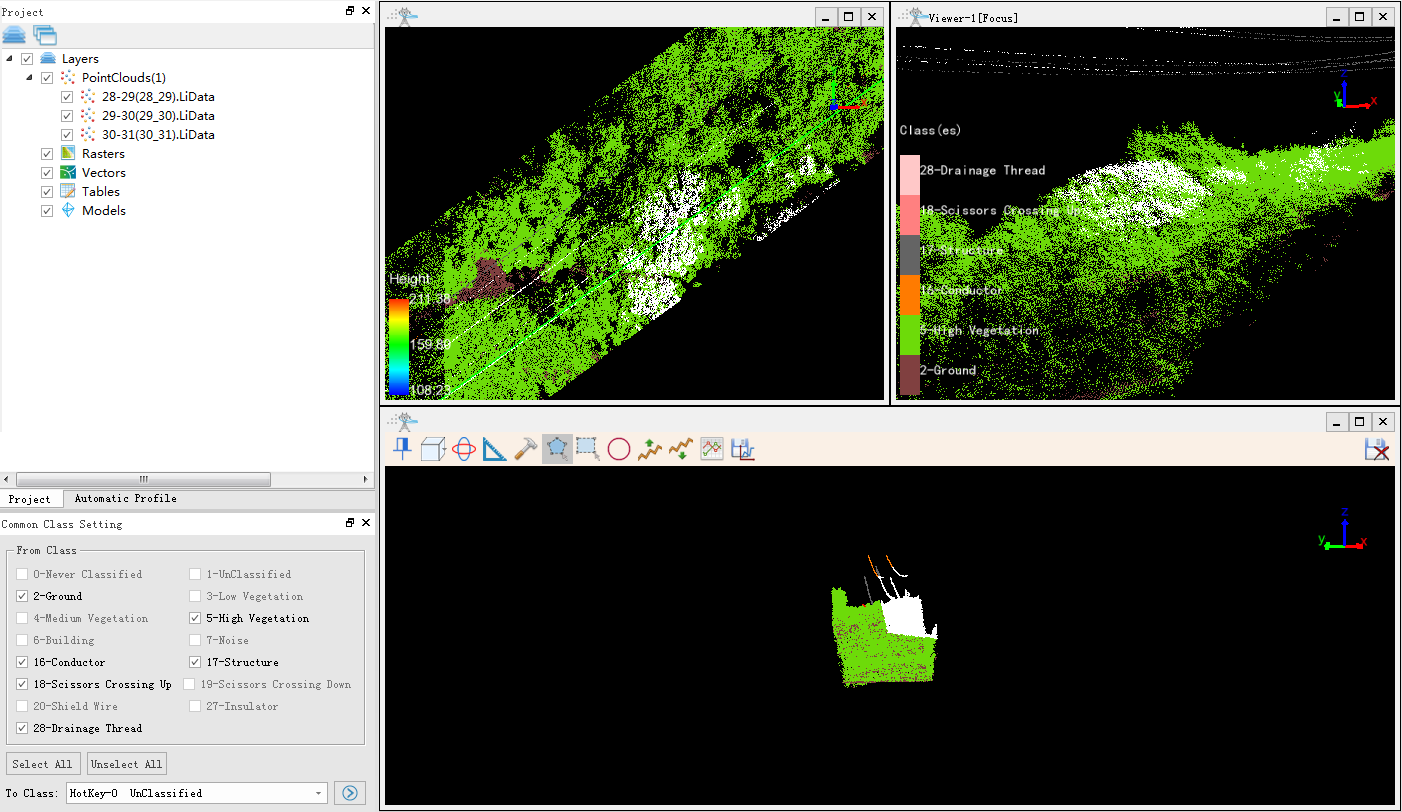Choose the hammer tool in profile toolbar
This screenshot has width=1402, height=812.
point(526,449)
